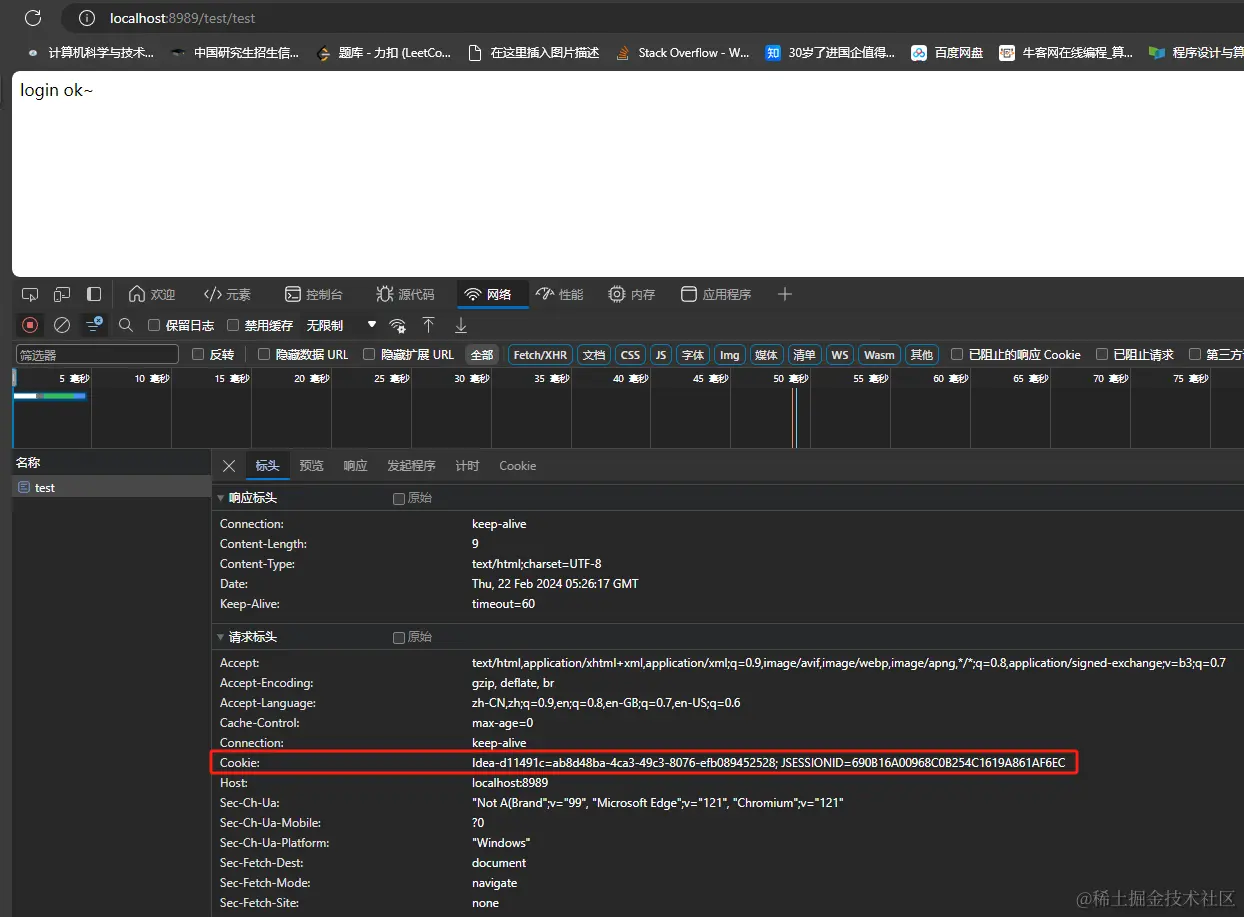This screenshot has height=917, width=1244.
Task: Click the site info icon in address bar
Action: pyautogui.click(x=87, y=18)
